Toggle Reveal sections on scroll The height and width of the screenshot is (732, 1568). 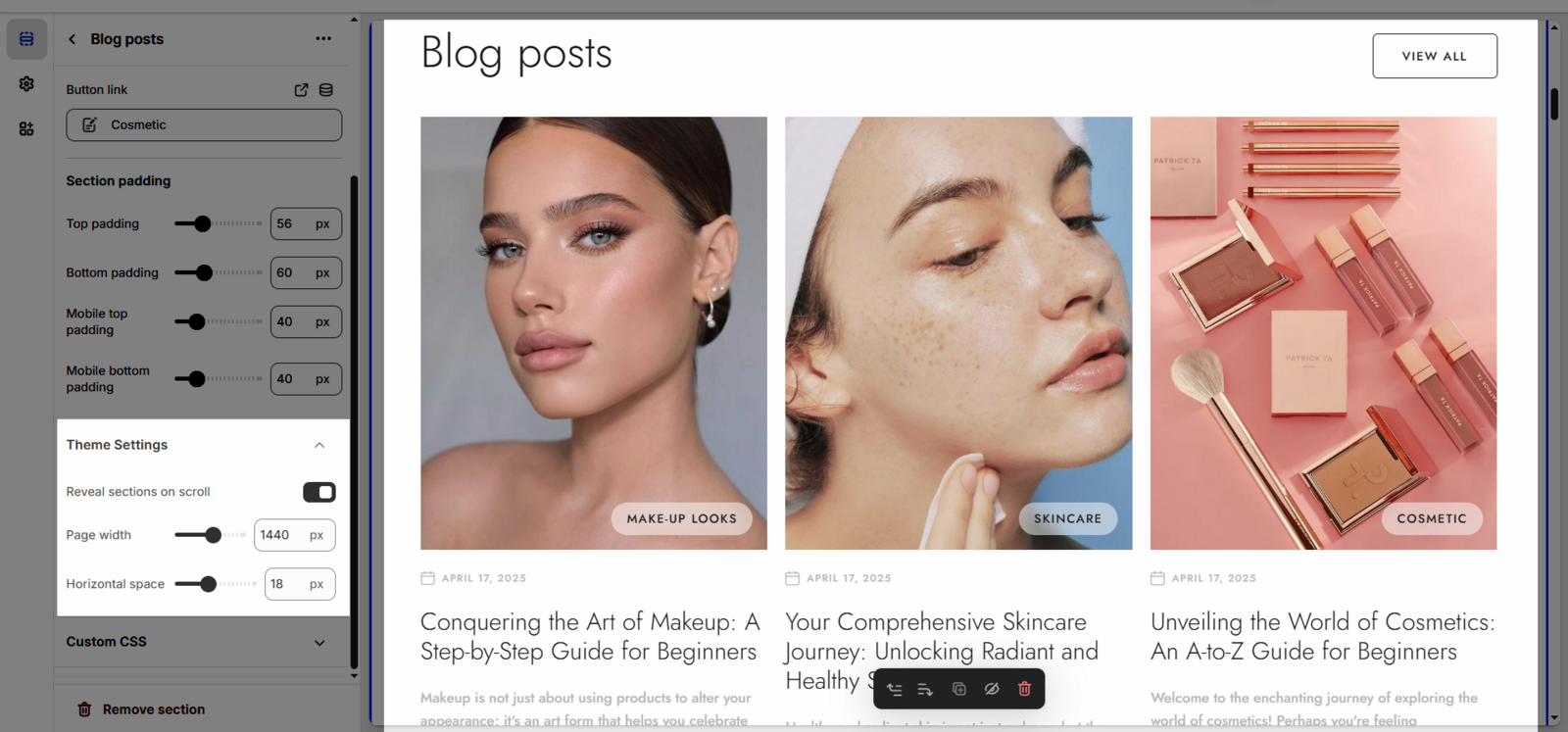(319, 492)
